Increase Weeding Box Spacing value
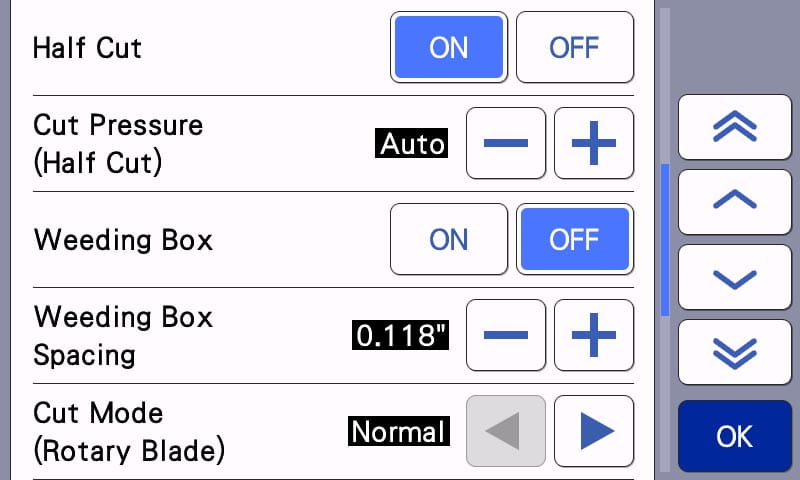This screenshot has height=480, width=800. [594, 335]
